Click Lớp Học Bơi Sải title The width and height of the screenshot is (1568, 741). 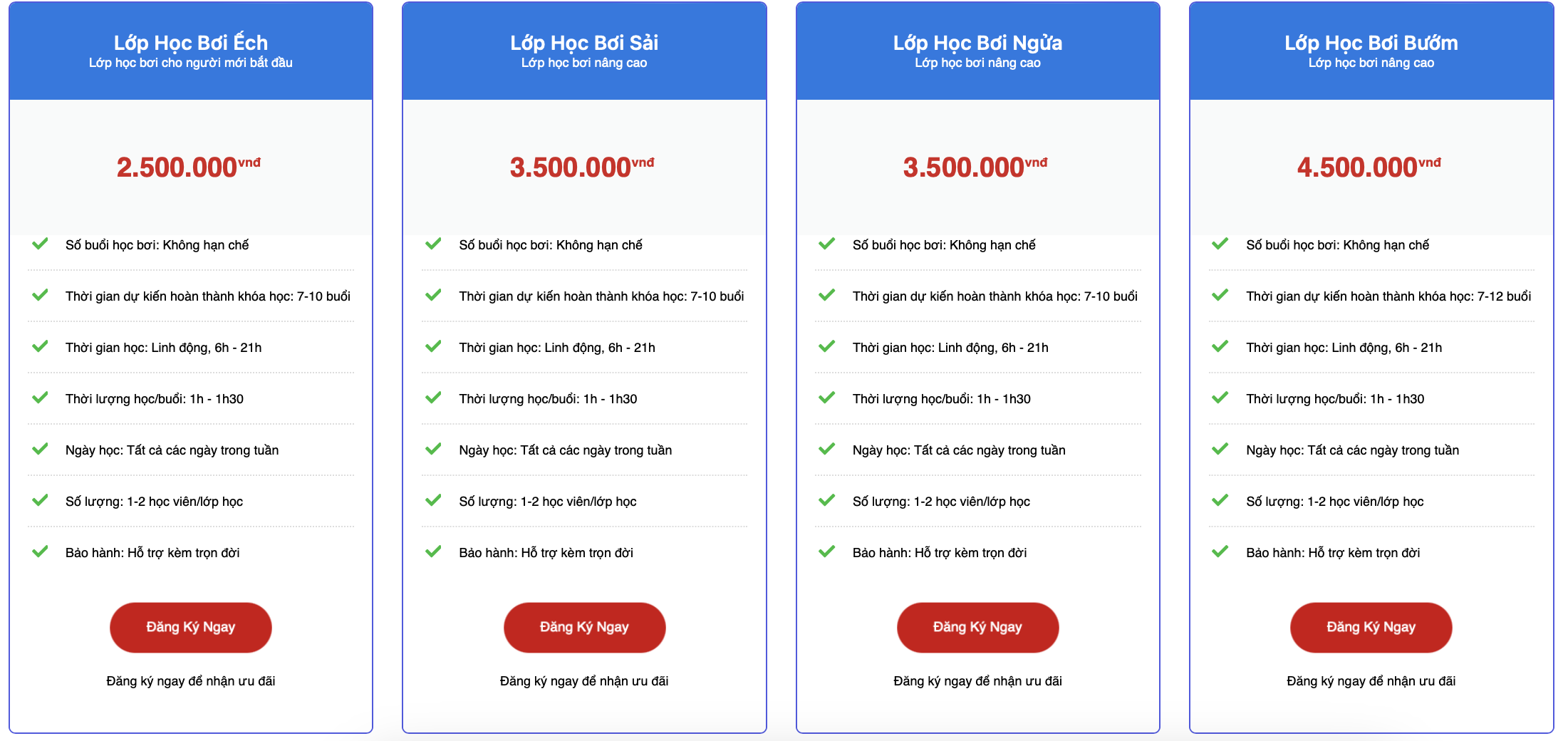[584, 43]
